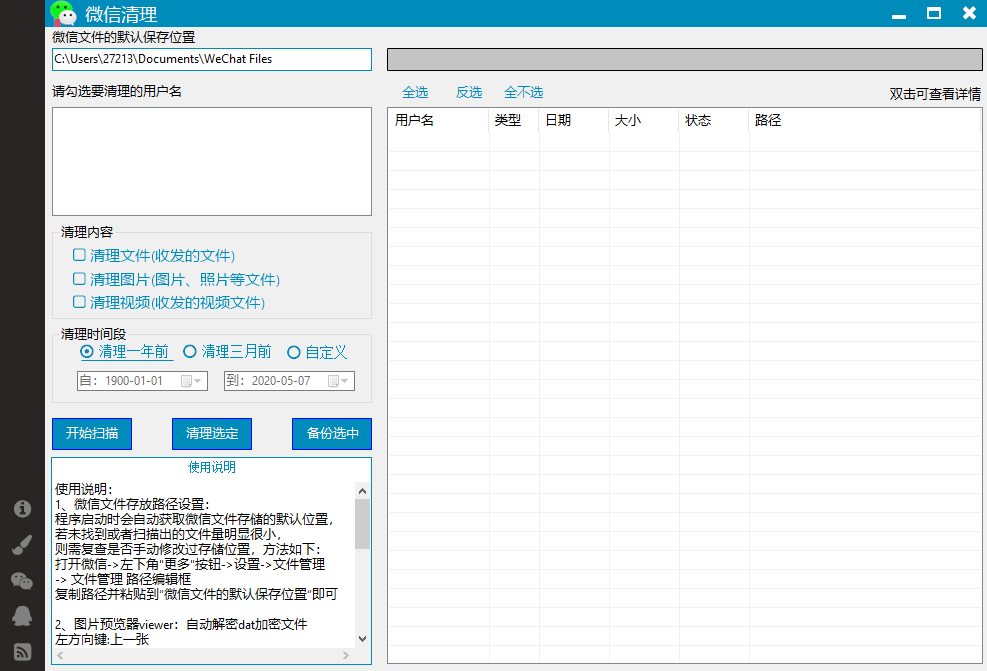Image resolution: width=987 pixels, height=671 pixels.
Task: Click 开始扫描 button
Action: (92, 434)
